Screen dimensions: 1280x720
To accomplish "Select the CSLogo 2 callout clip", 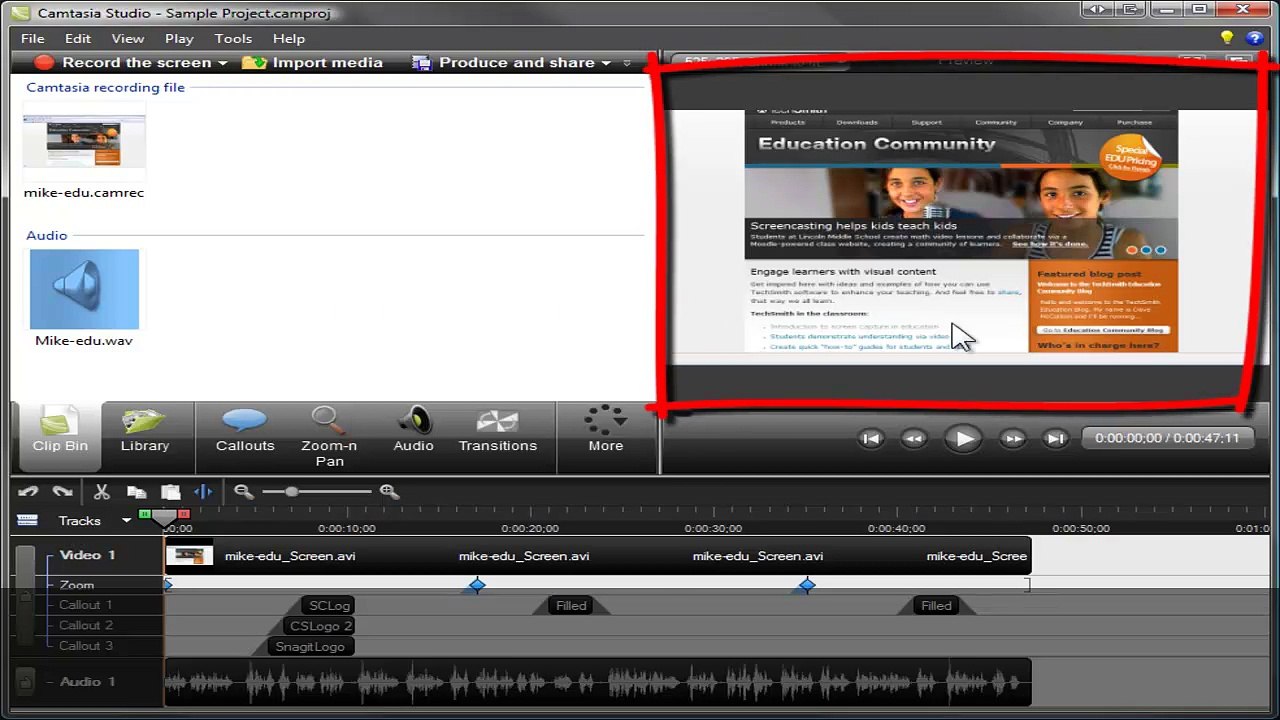I will pos(319,626).
